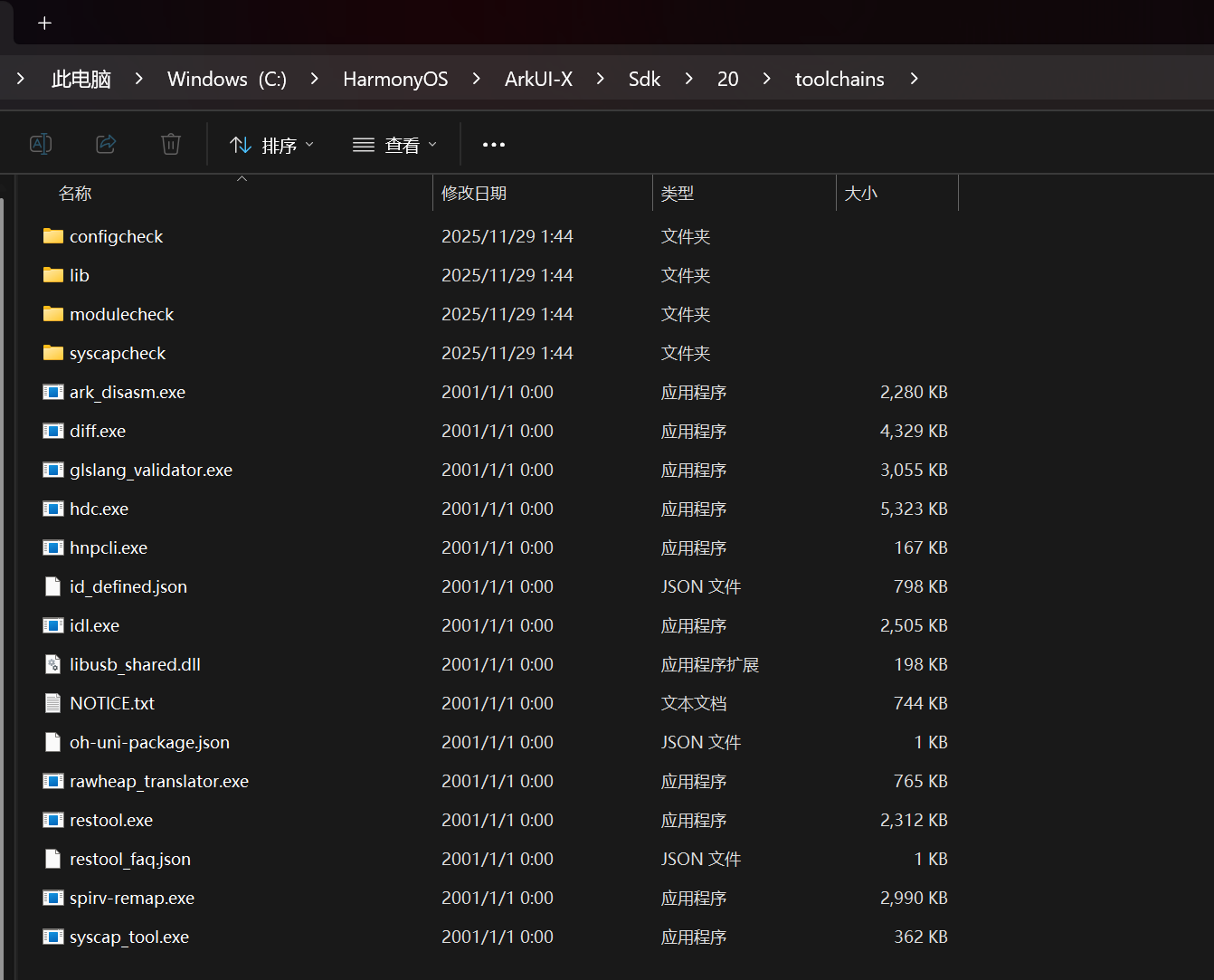Screen dimensions: 1214x980
Task: Navigate to Sdk in breadcrumb
Action: coord(644,80)
